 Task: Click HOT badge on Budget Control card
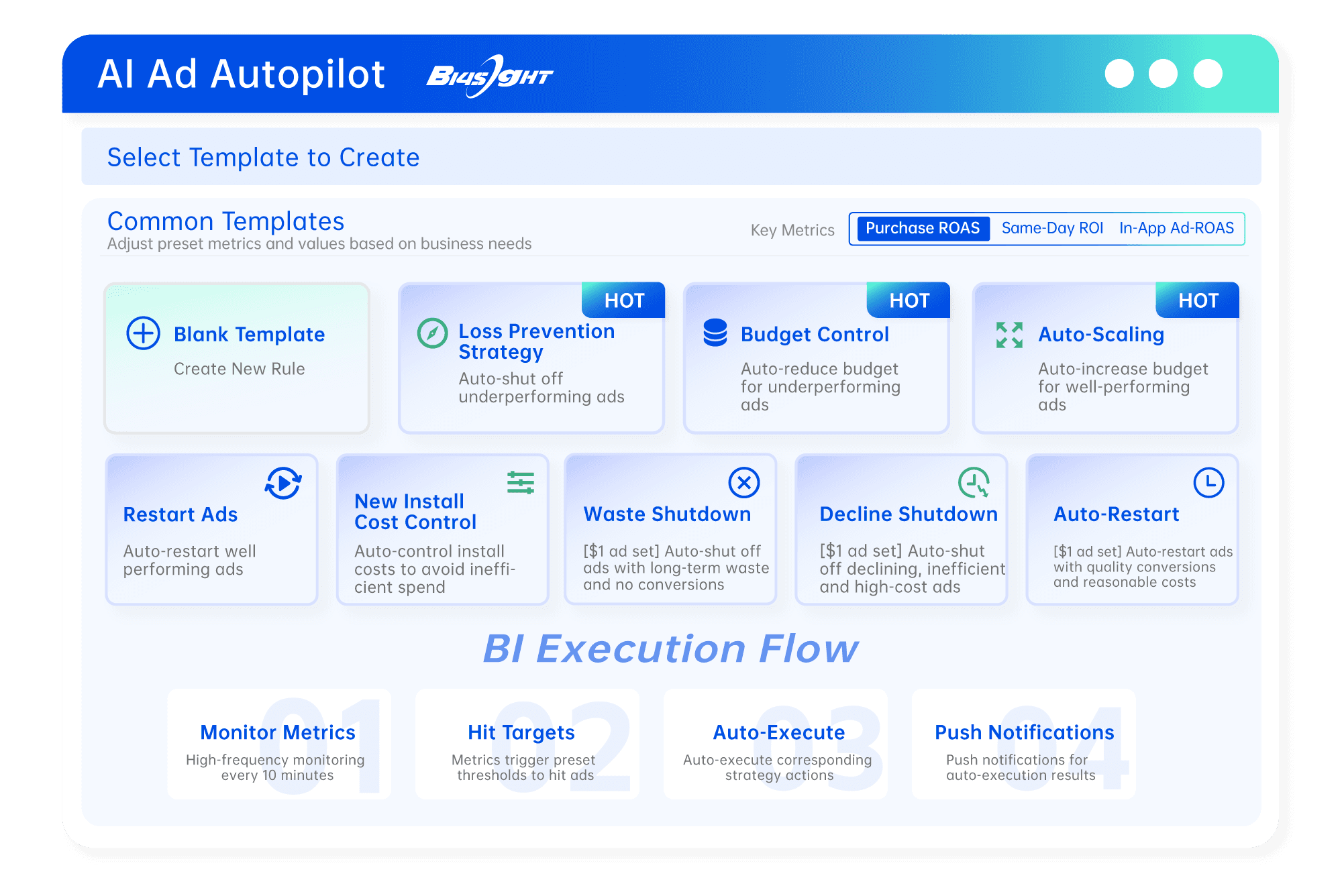click(909, 300)
